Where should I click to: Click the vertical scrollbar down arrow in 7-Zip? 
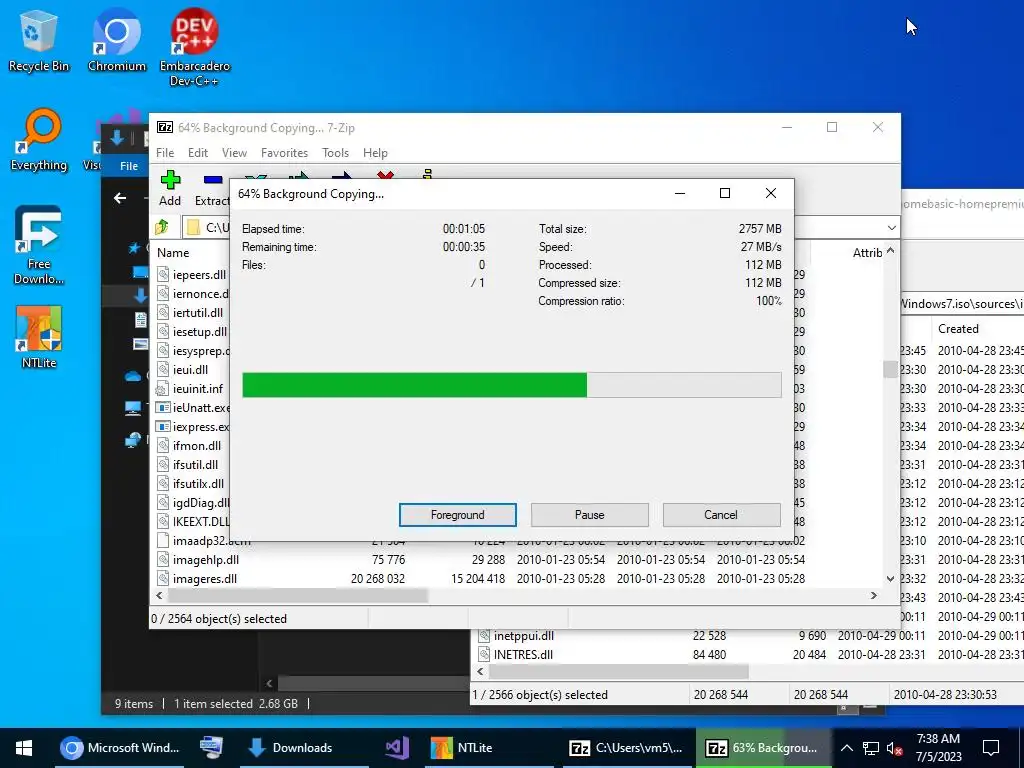tap(890, 579)
